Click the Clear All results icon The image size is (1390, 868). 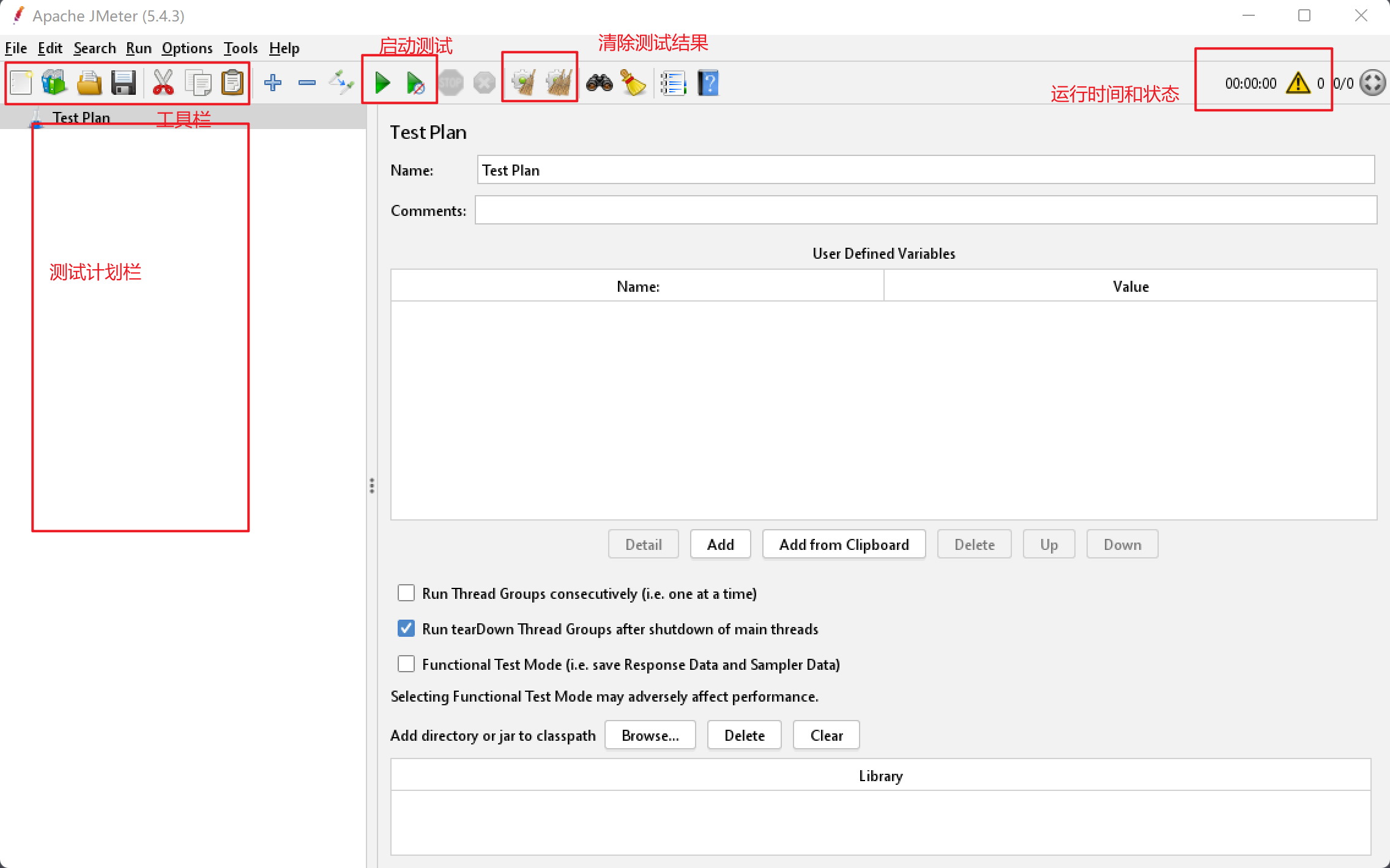(559, 83)
